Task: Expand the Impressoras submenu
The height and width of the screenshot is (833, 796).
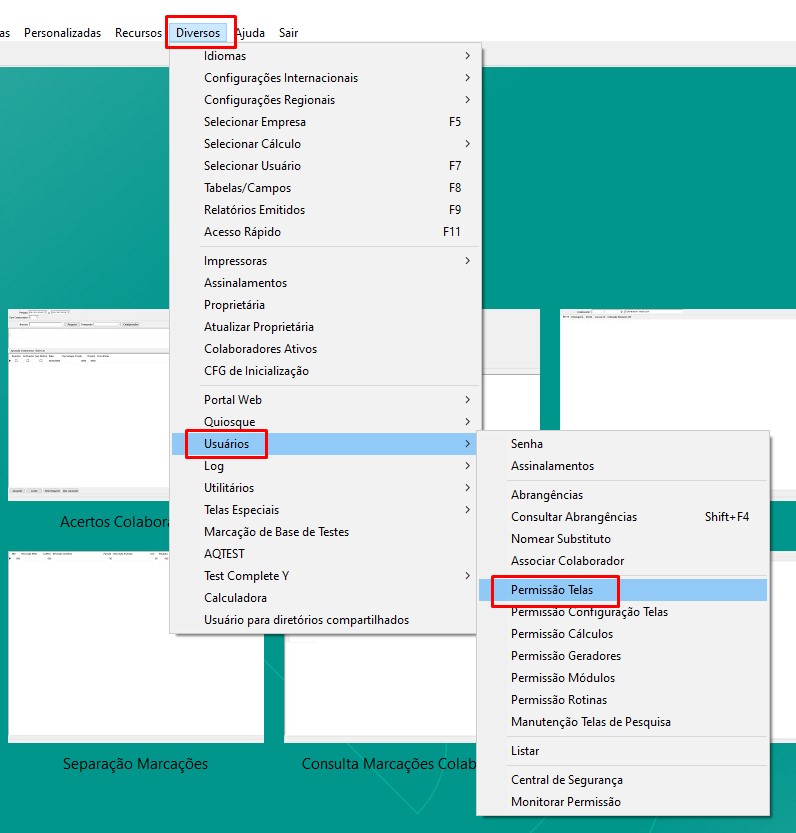Action: 235,261
